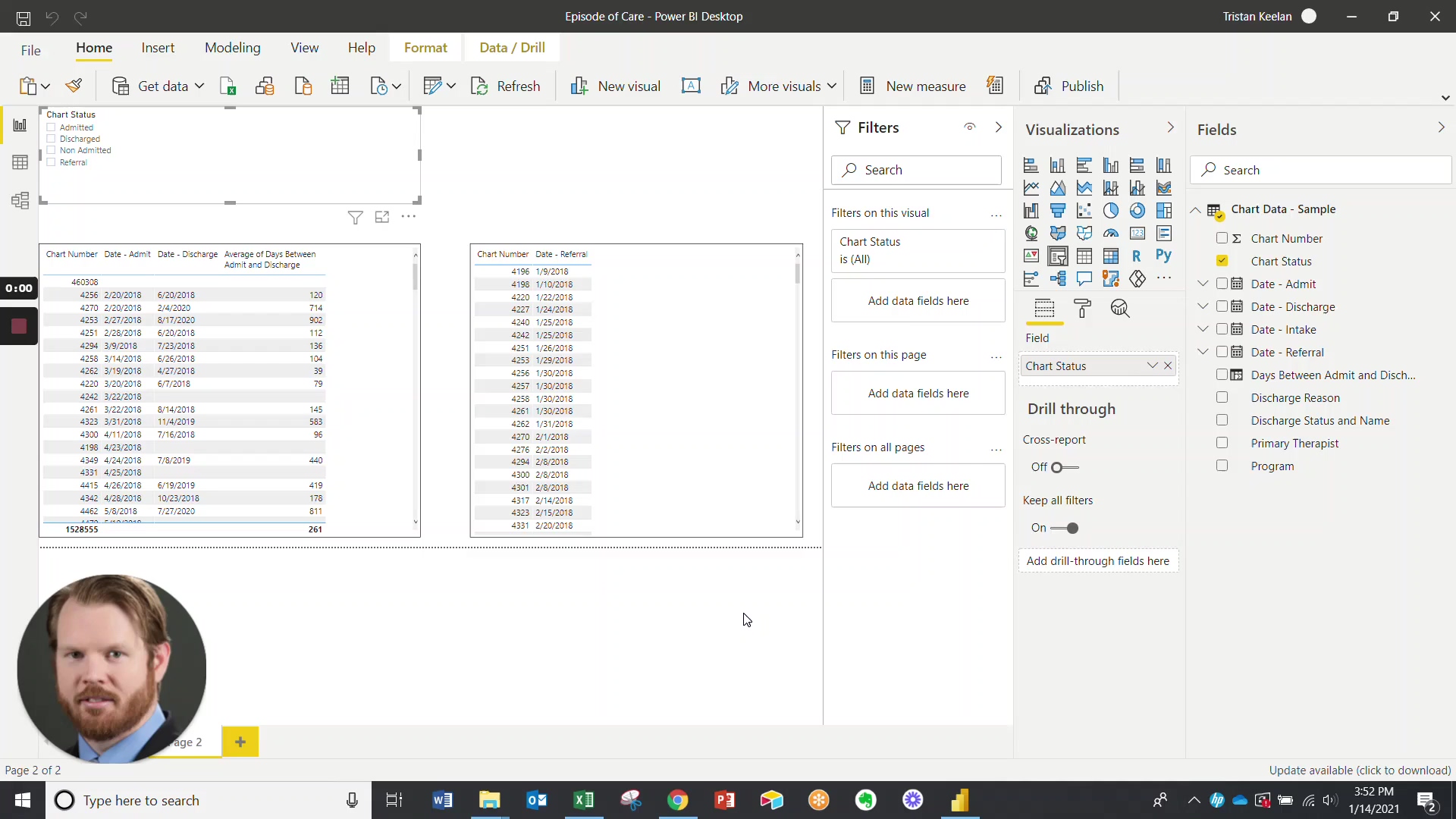Select the R script visual
This screenshot has height=819, width=1456.
coord(1136,256)
